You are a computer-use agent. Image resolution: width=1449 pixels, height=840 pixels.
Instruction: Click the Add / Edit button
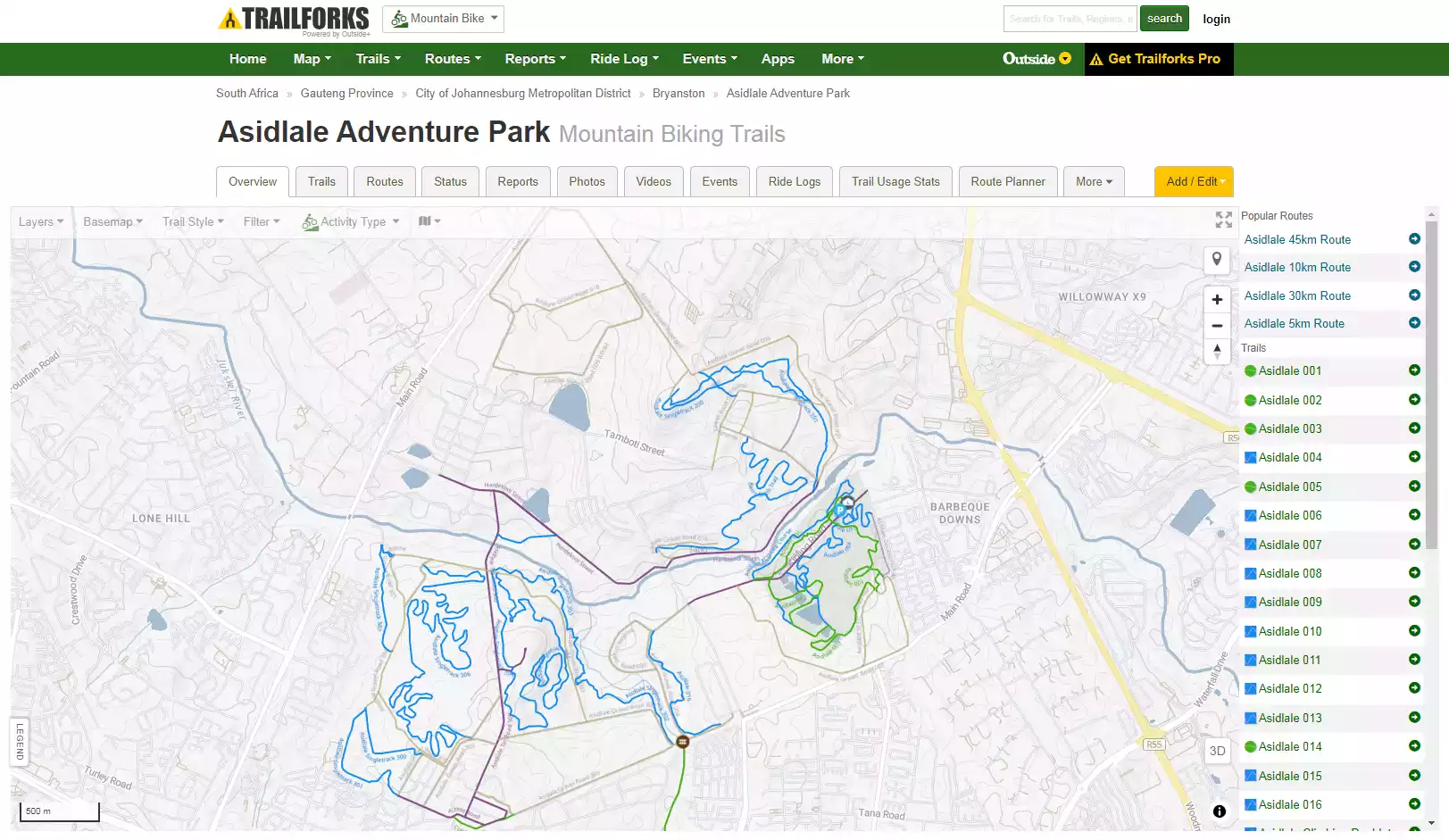[1193, 182]
